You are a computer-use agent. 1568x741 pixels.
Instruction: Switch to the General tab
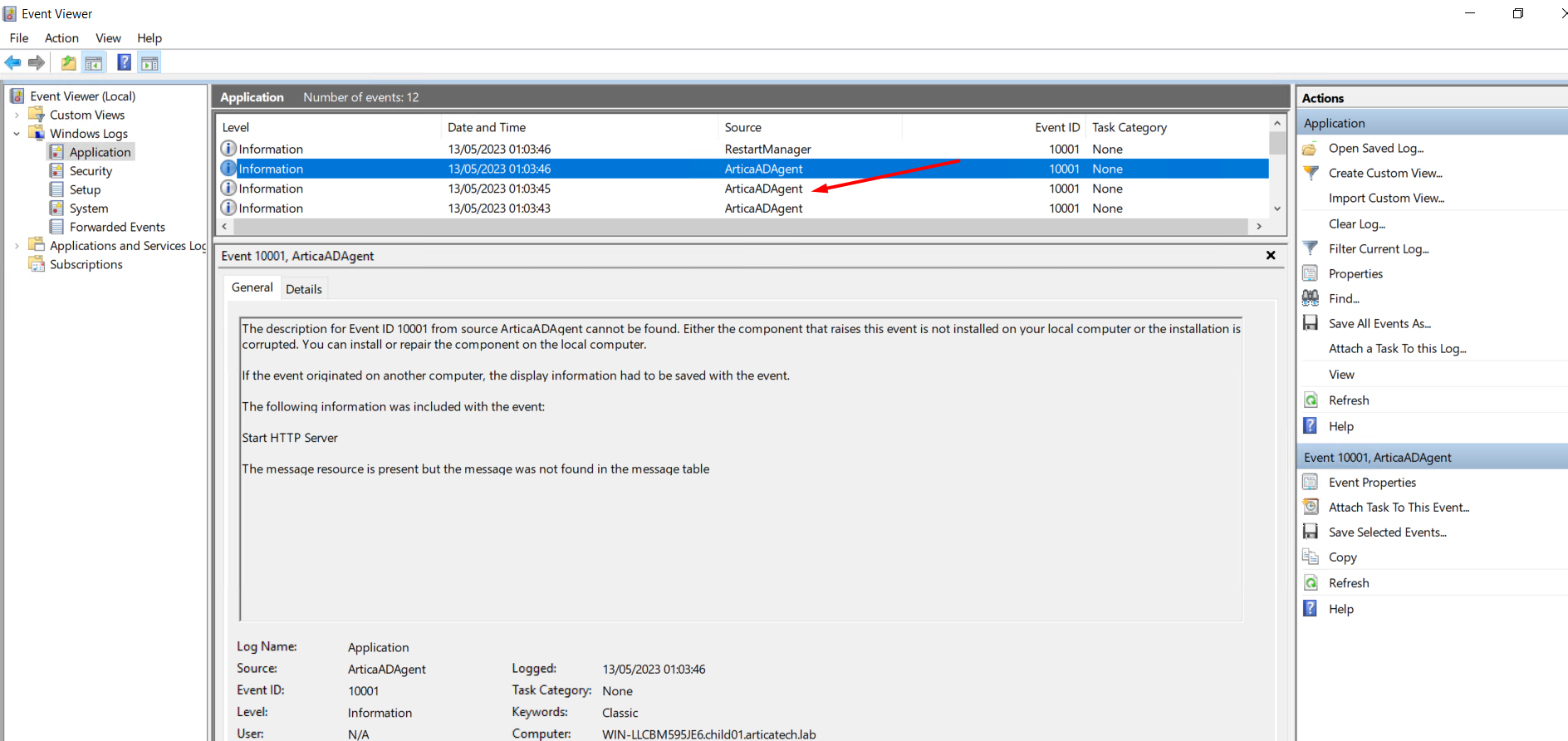pyautogui.click(x=252, y=287)
